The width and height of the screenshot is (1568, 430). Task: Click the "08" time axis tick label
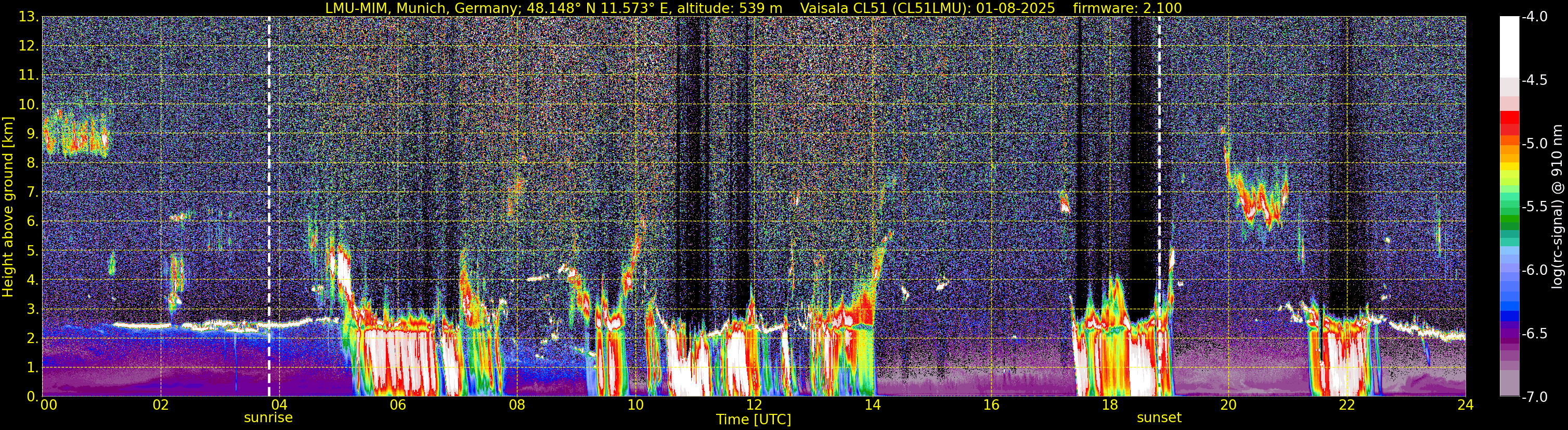(x=517, y=405)
